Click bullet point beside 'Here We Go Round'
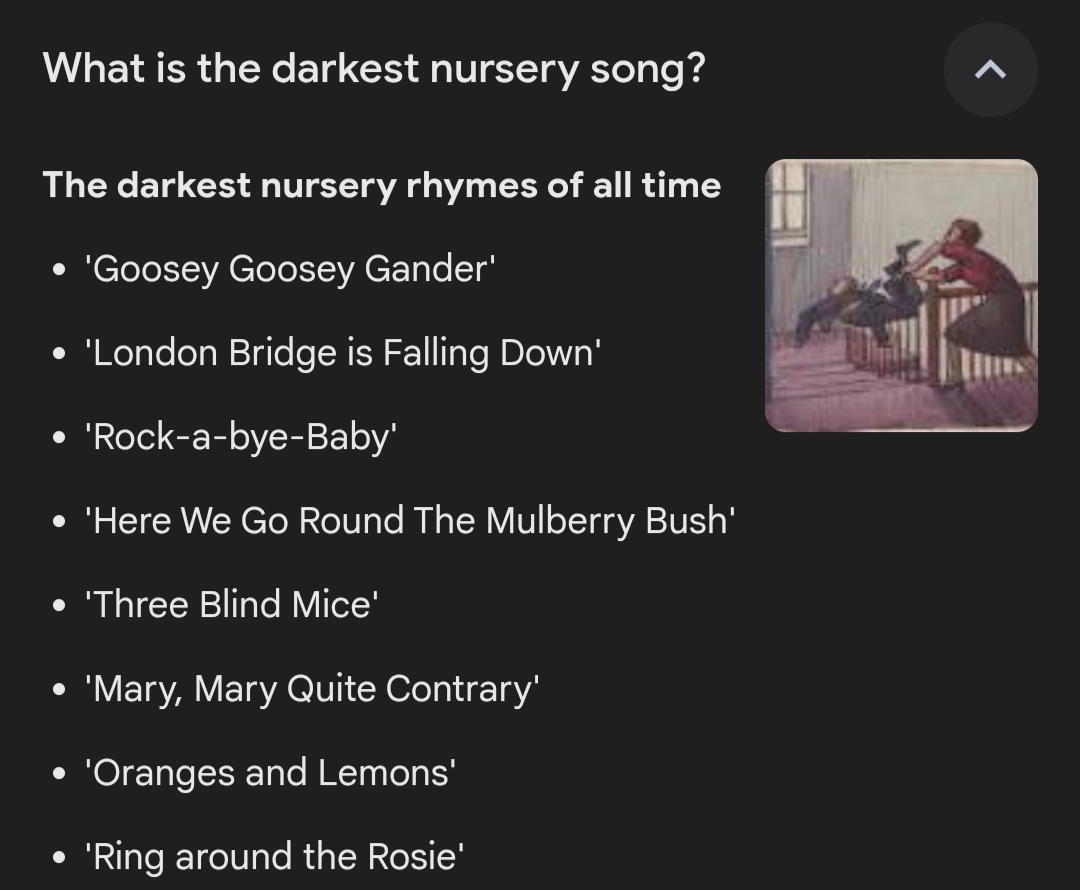 (62, 523)
